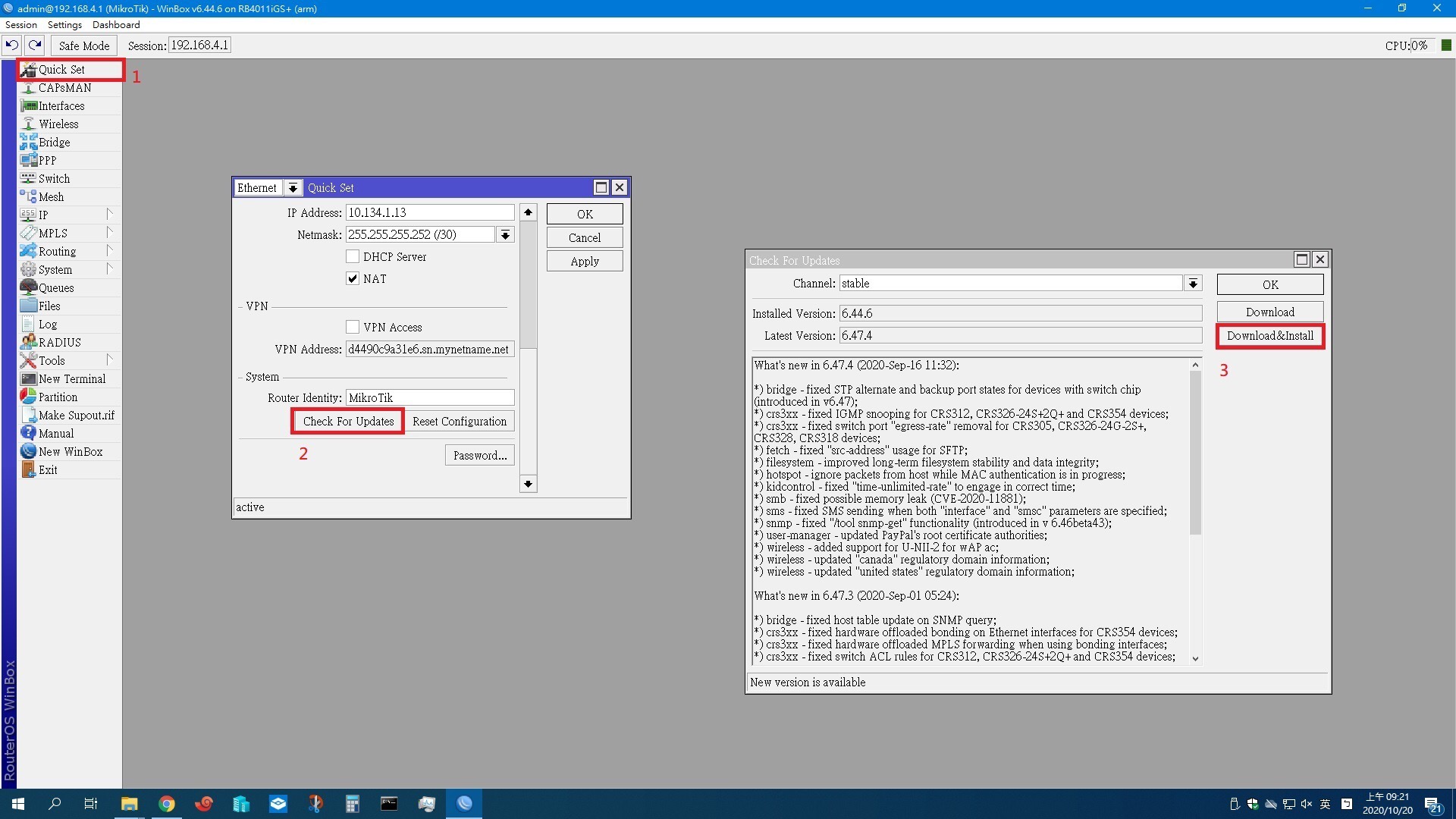Click the Partition pie icon in sidebar
This screenshot has height=819, width=1456.
29,397
